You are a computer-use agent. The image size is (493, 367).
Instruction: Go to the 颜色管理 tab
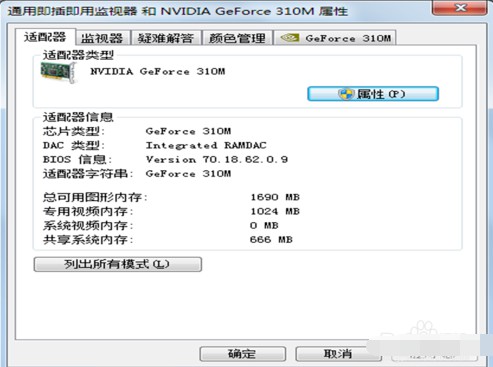pyautogui.click(x=237, y=38)
